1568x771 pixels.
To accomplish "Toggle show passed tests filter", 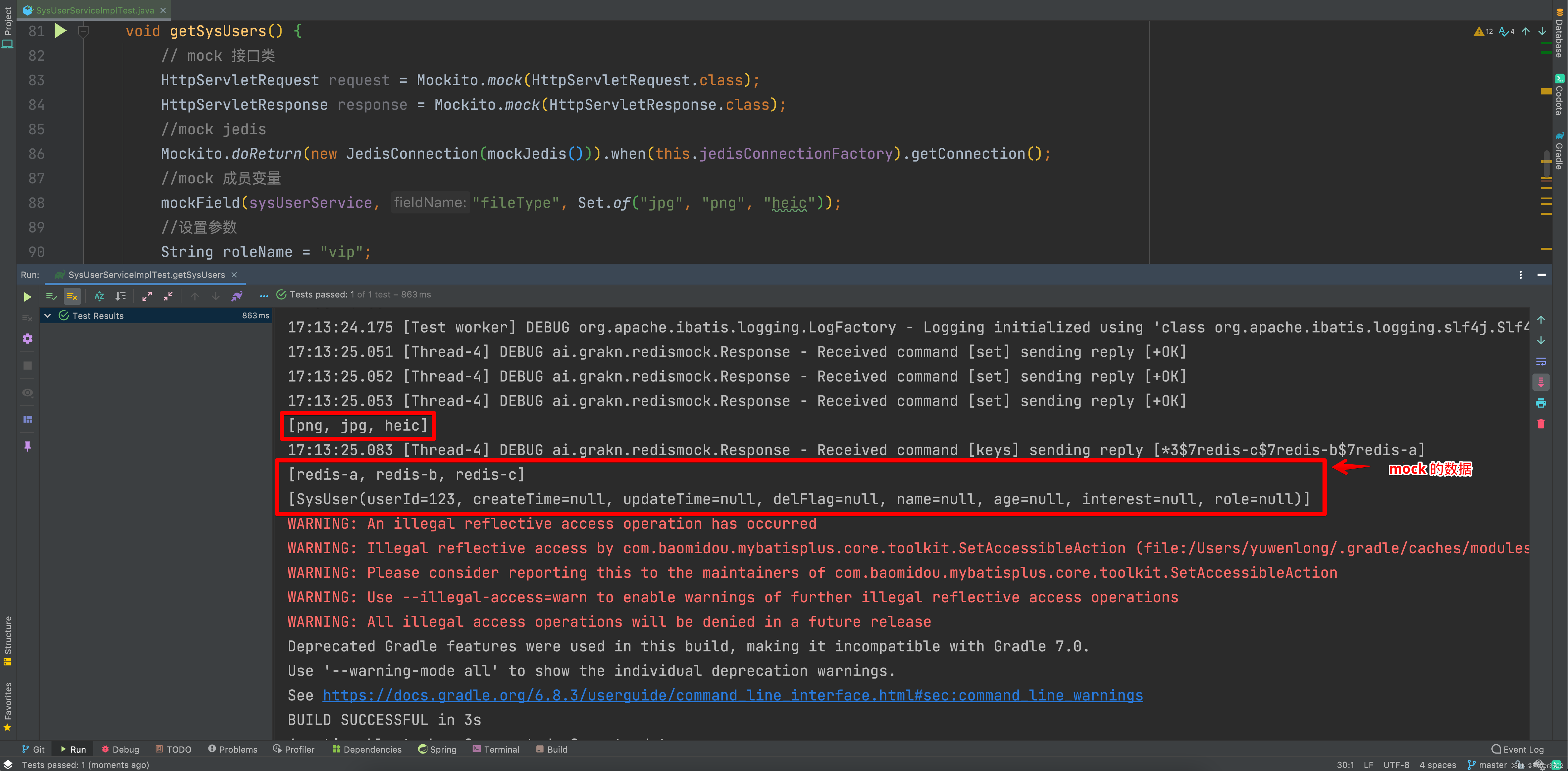I will pyautogui.click(x=51, y=296).
